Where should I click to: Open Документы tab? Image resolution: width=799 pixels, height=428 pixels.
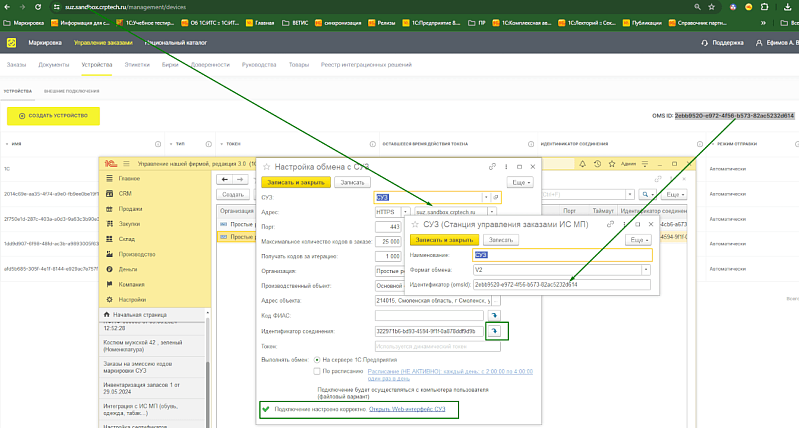[x=54, y=65]
